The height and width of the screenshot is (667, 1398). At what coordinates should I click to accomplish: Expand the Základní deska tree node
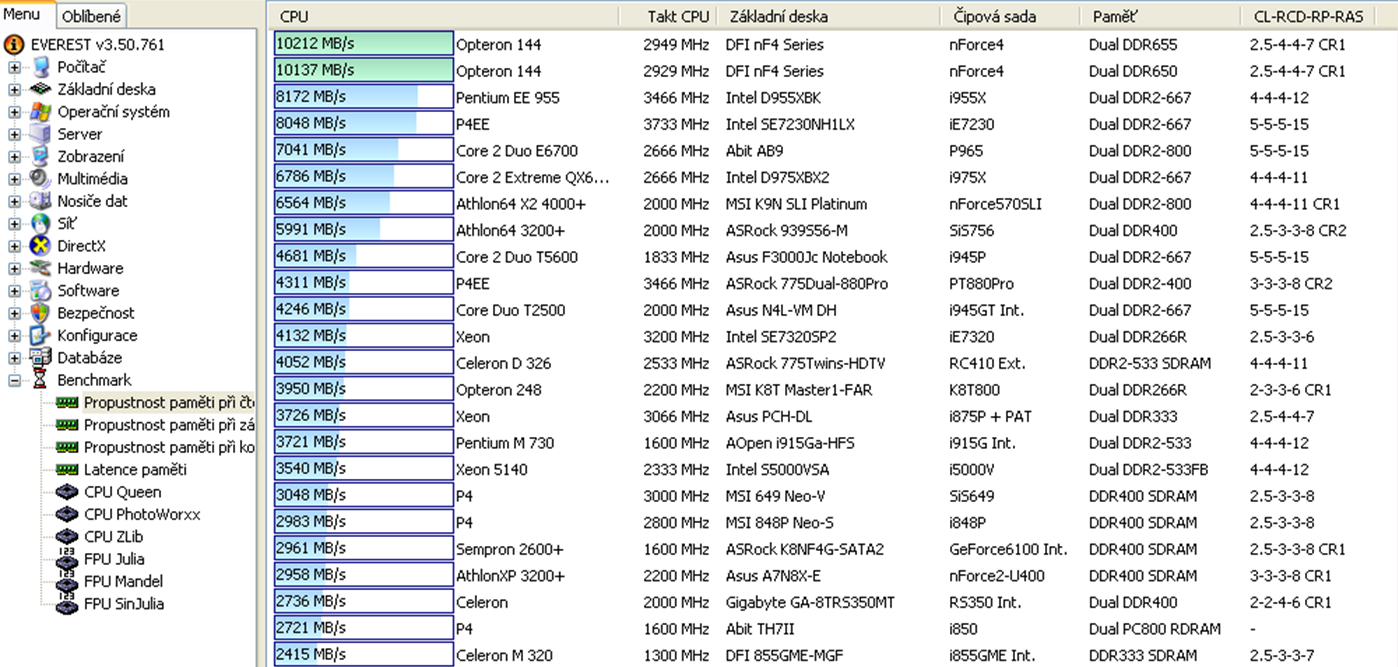click(15, 90)
